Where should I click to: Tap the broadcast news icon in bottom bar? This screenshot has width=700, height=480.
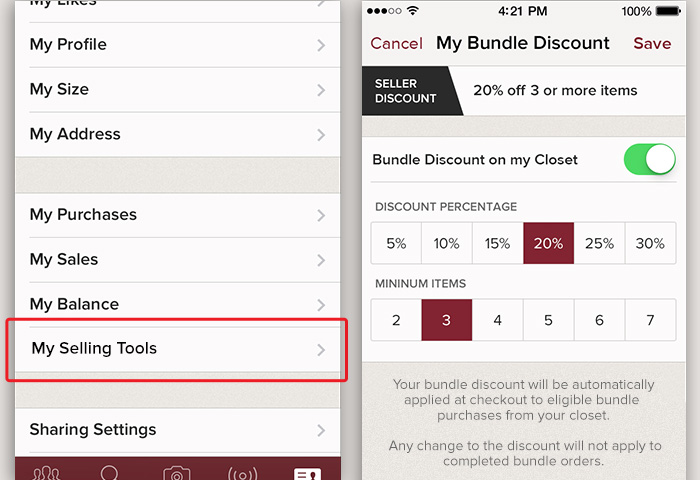[x=242, y=473]
